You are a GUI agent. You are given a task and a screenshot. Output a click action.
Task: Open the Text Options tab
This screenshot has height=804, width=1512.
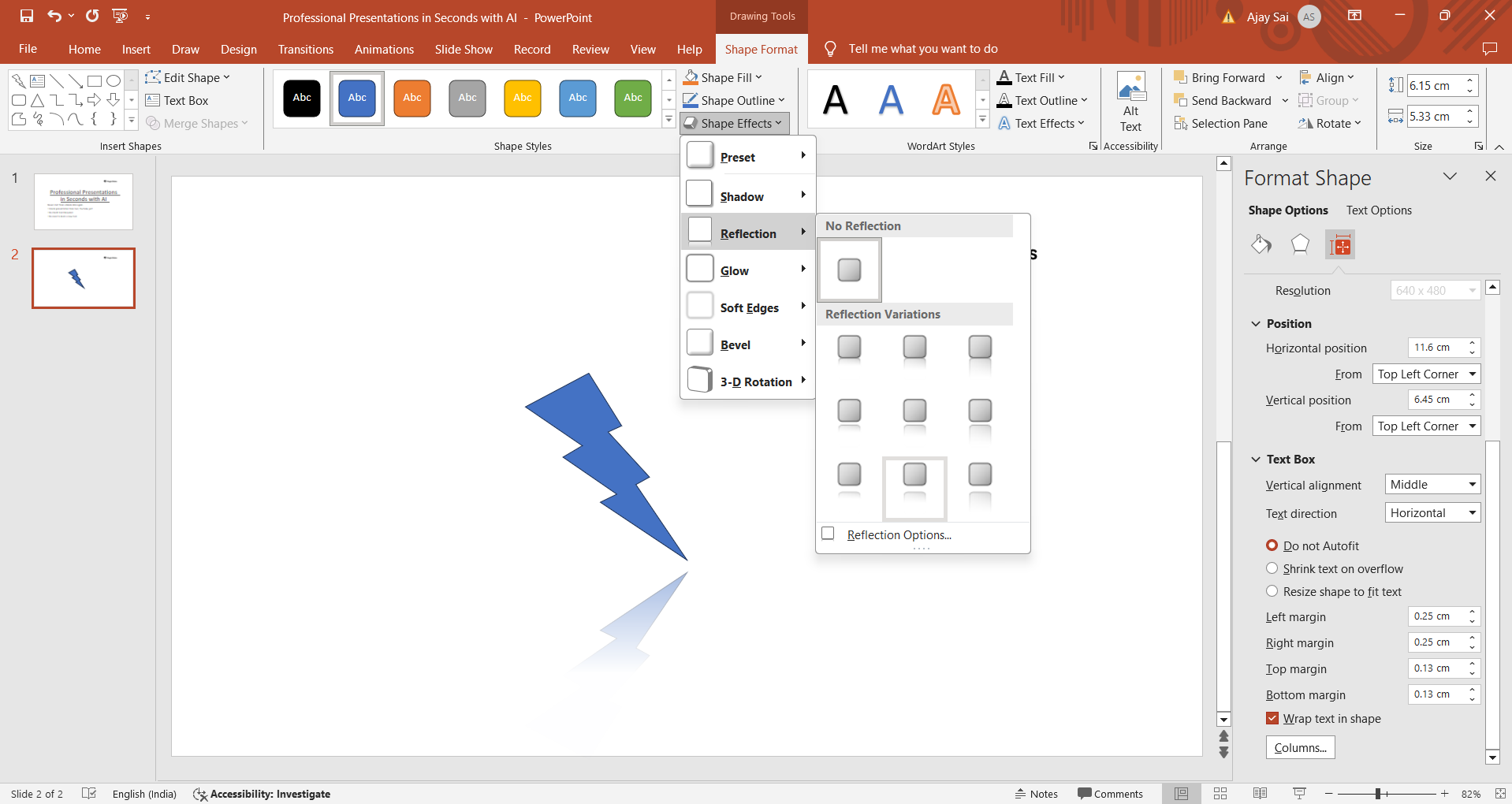tap(1379, 210)
